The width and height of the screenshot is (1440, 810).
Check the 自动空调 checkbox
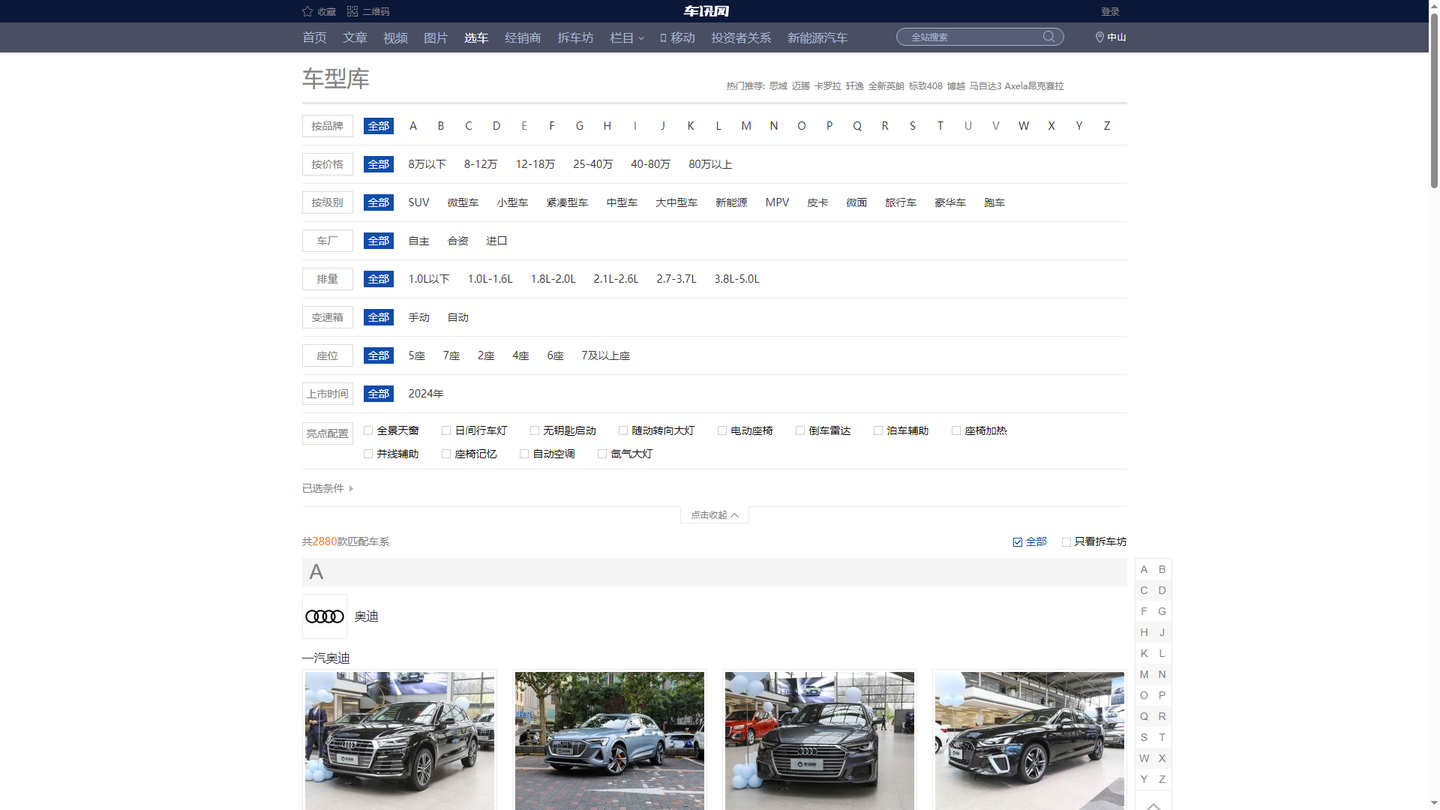524,454
